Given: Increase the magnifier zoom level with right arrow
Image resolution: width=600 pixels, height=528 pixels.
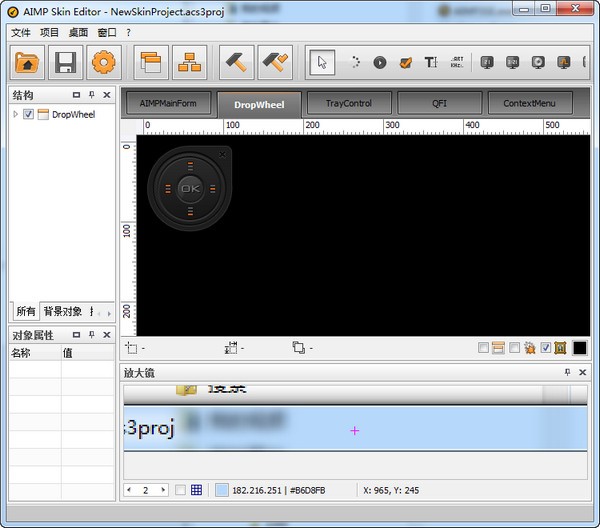Looking at the screenshot, I should (163, 490).
